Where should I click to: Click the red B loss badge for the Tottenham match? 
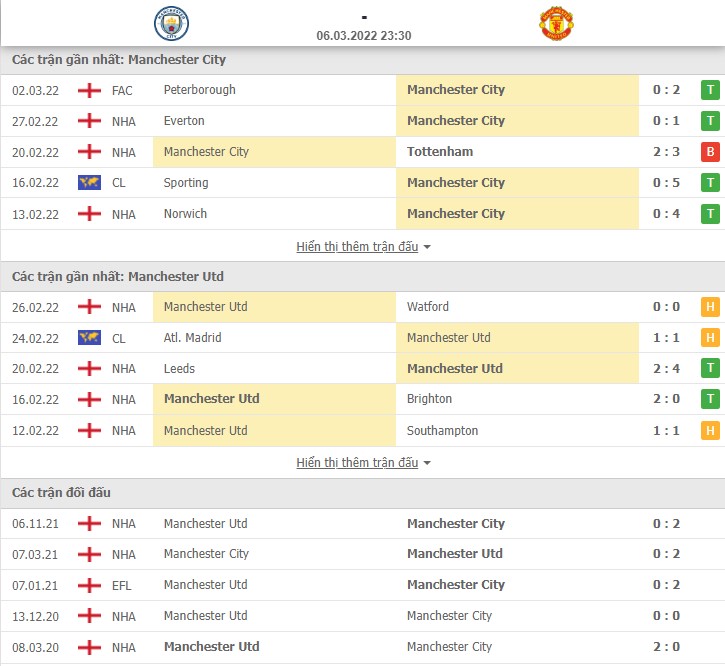click(710, 152)
